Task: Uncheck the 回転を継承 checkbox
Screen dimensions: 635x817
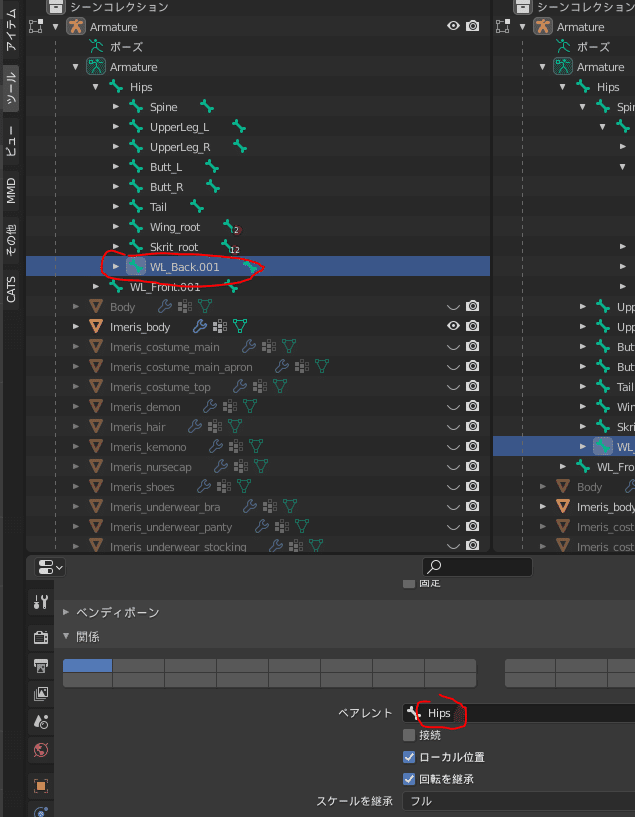Action: 409,779
